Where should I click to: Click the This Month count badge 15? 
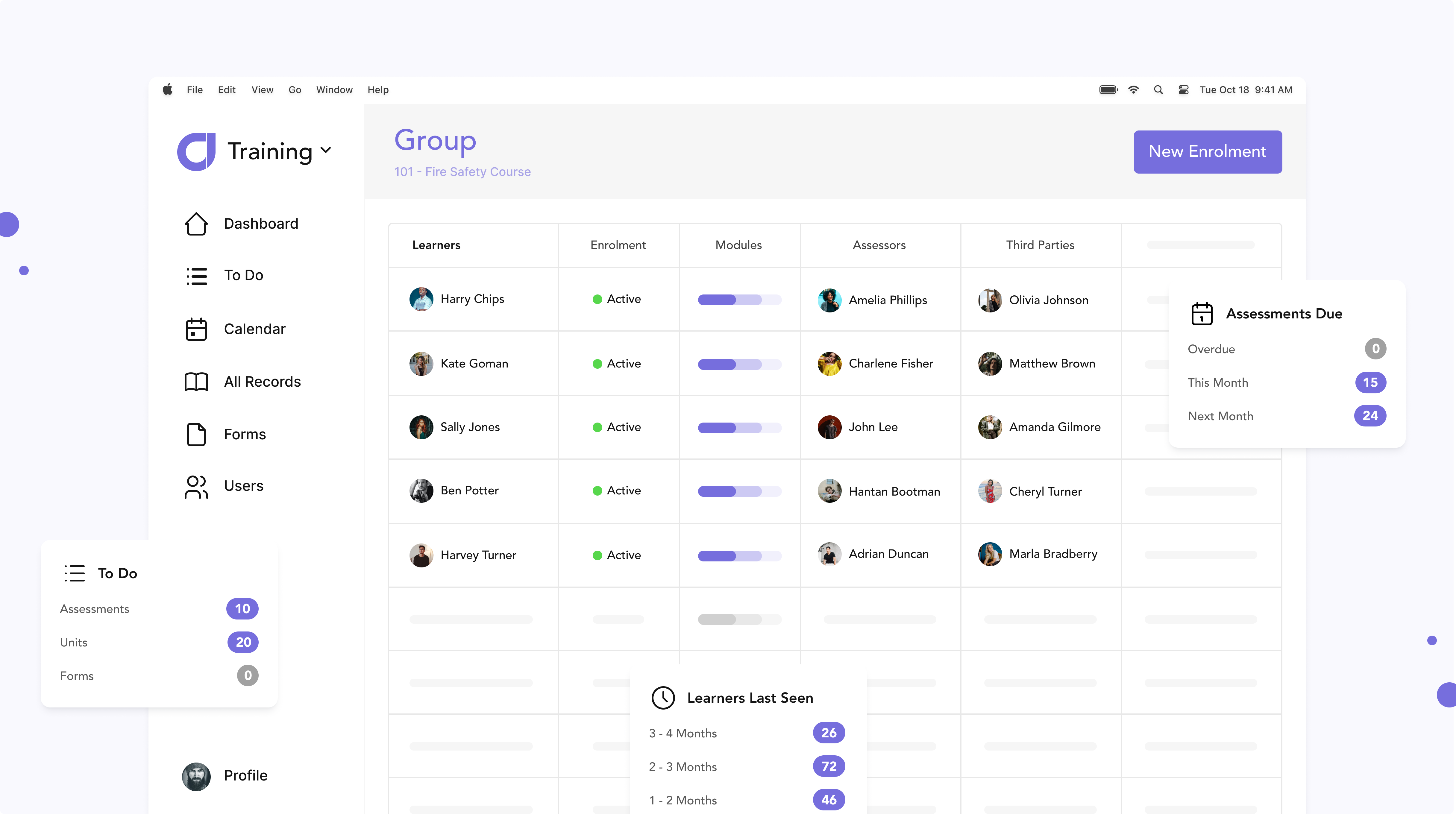click(x=1370, y=382)
